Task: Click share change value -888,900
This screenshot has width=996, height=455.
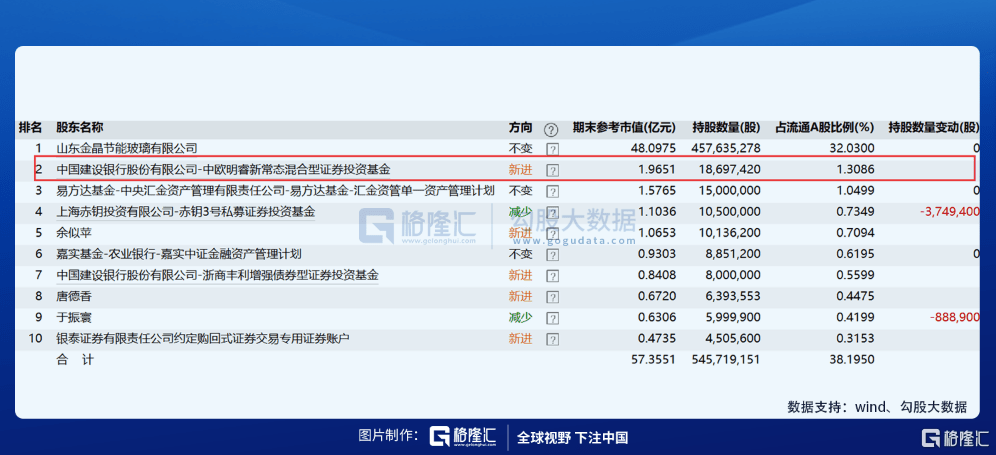Action: pos(954,317)
